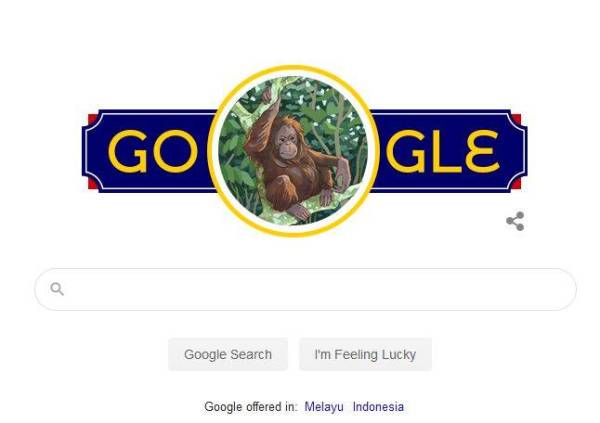The height and width of the screenshot is (423, 600).
Task: Click the Google Search button
Action: pos(228,354)
